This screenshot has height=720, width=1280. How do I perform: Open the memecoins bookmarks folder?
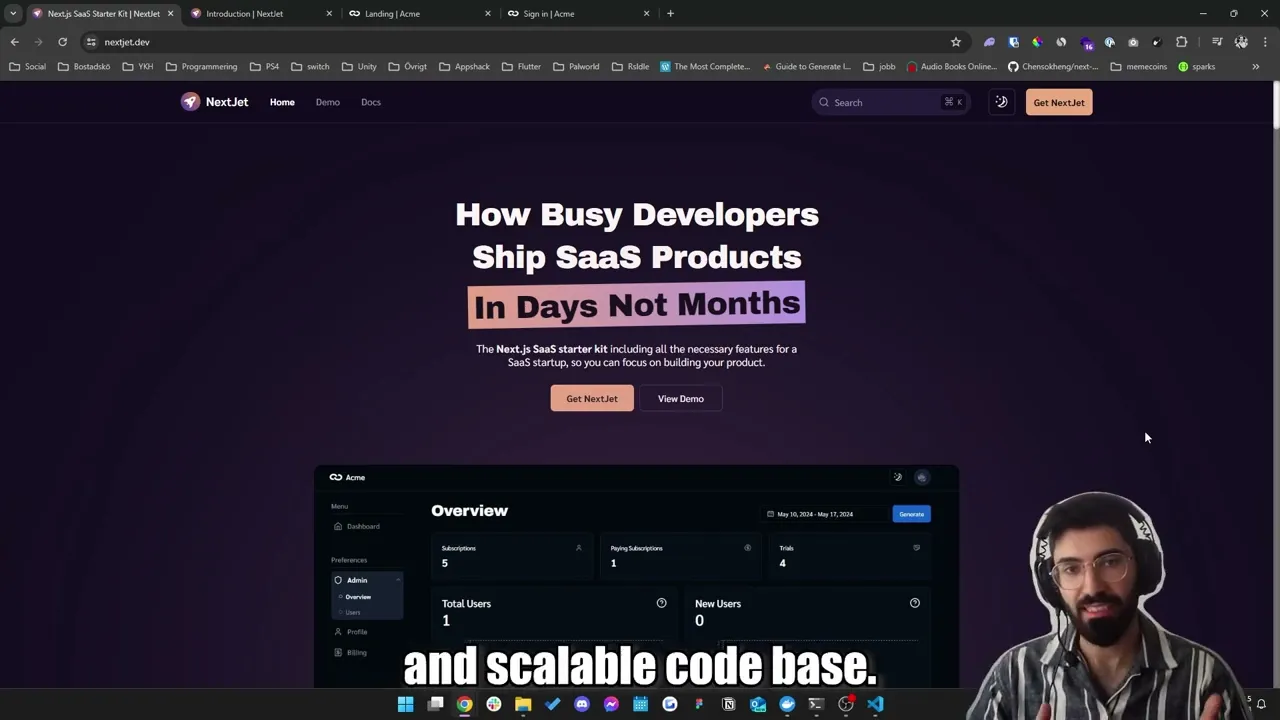point(1138,67)
